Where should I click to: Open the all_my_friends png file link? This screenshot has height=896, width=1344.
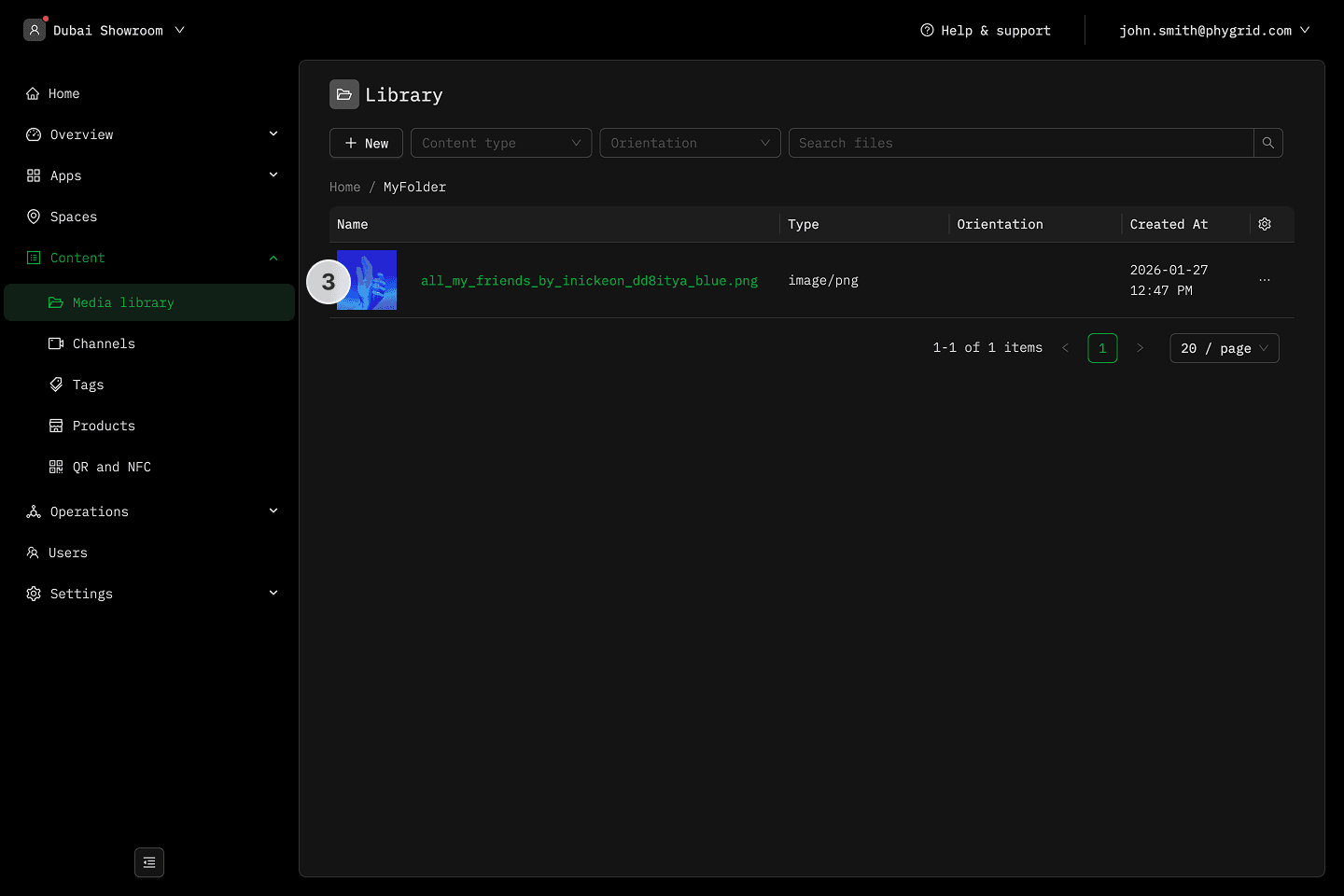click(x=589, y=280)
